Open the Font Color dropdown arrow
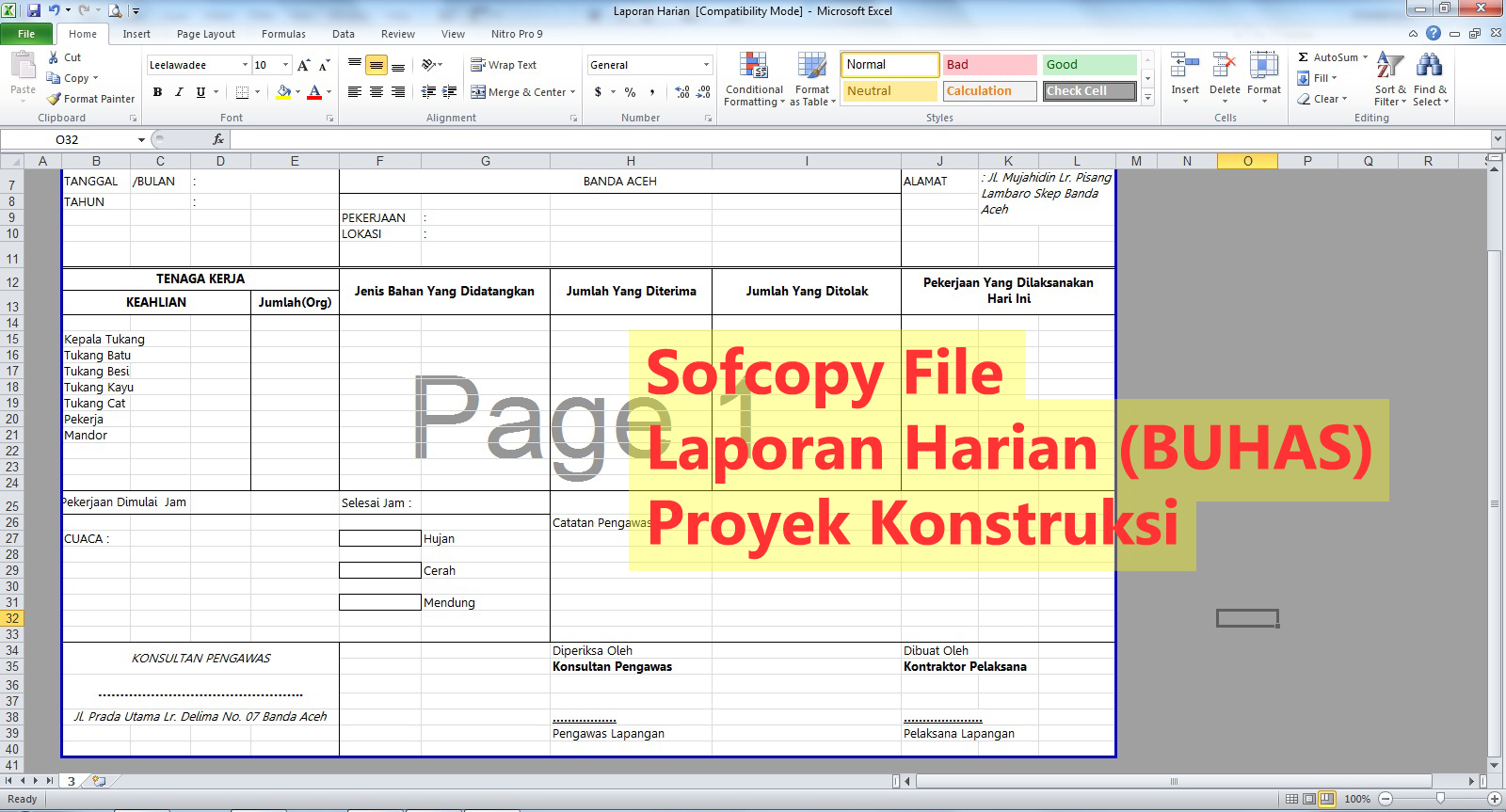 328,92
